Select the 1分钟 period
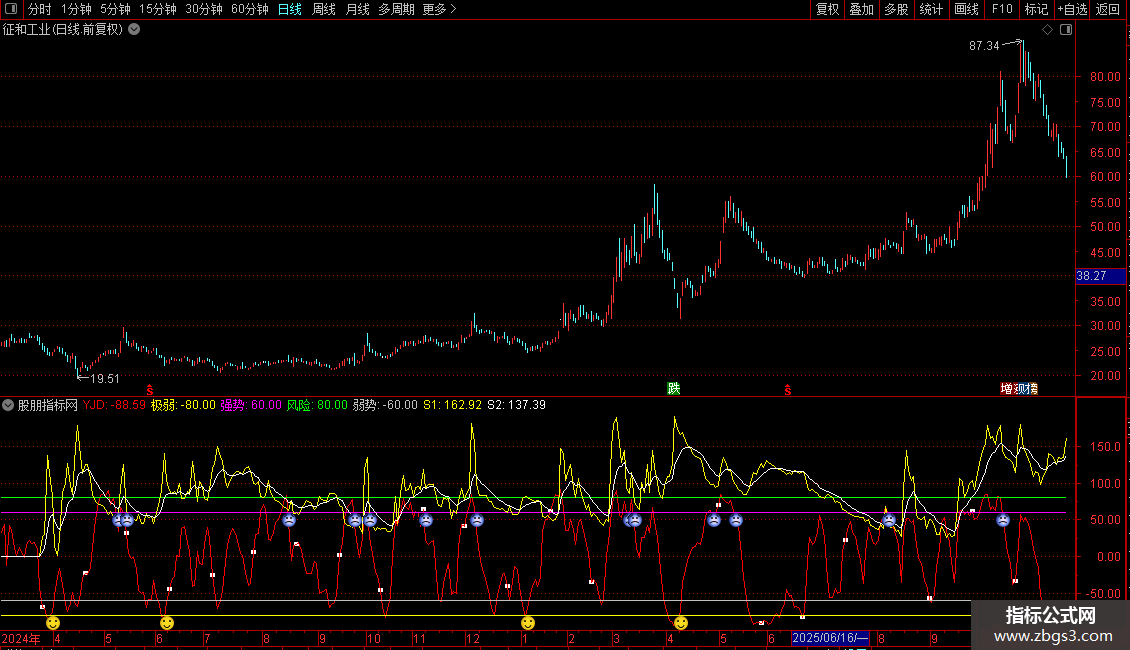1130x650 pixels. pyautogui.click(x=76, y=9)
